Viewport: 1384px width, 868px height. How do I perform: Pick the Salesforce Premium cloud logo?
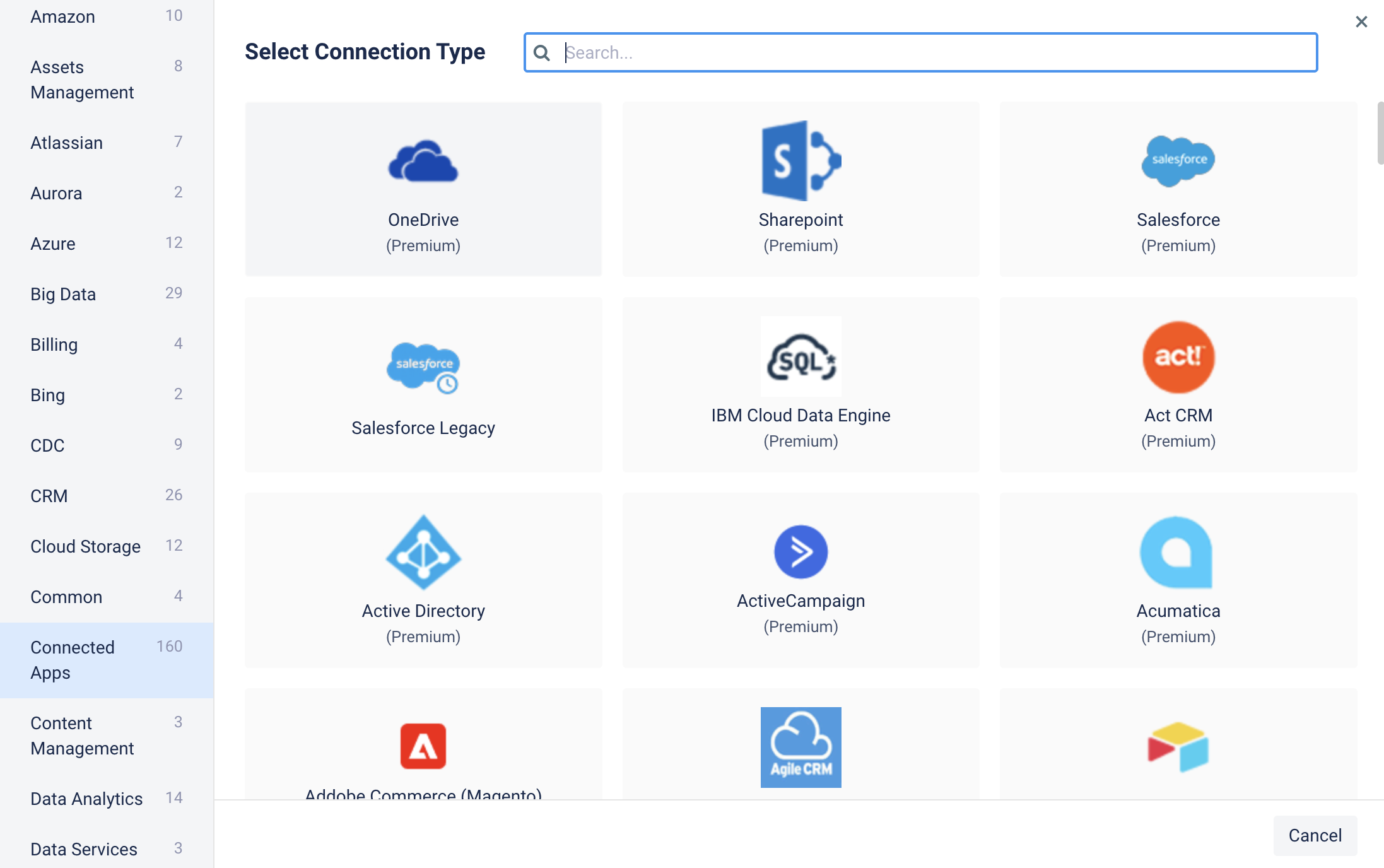1178,161
